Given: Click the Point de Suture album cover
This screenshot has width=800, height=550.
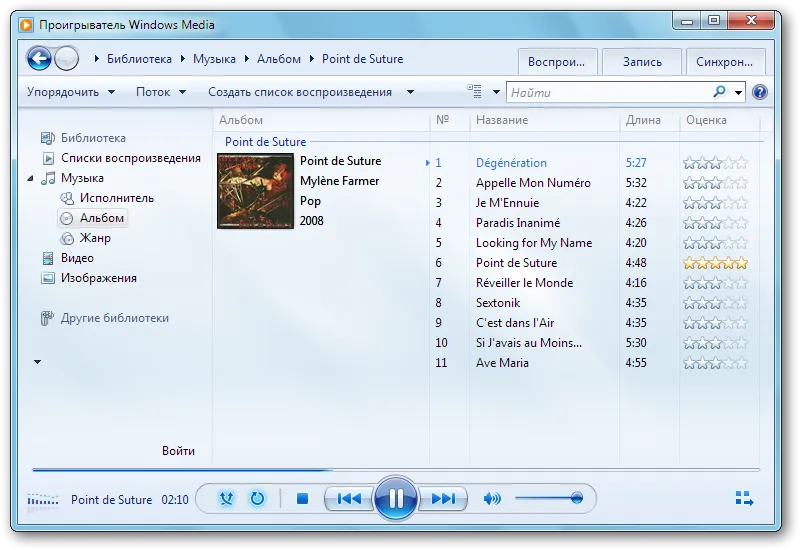Looking at the screenshot, I should (256, 191).
